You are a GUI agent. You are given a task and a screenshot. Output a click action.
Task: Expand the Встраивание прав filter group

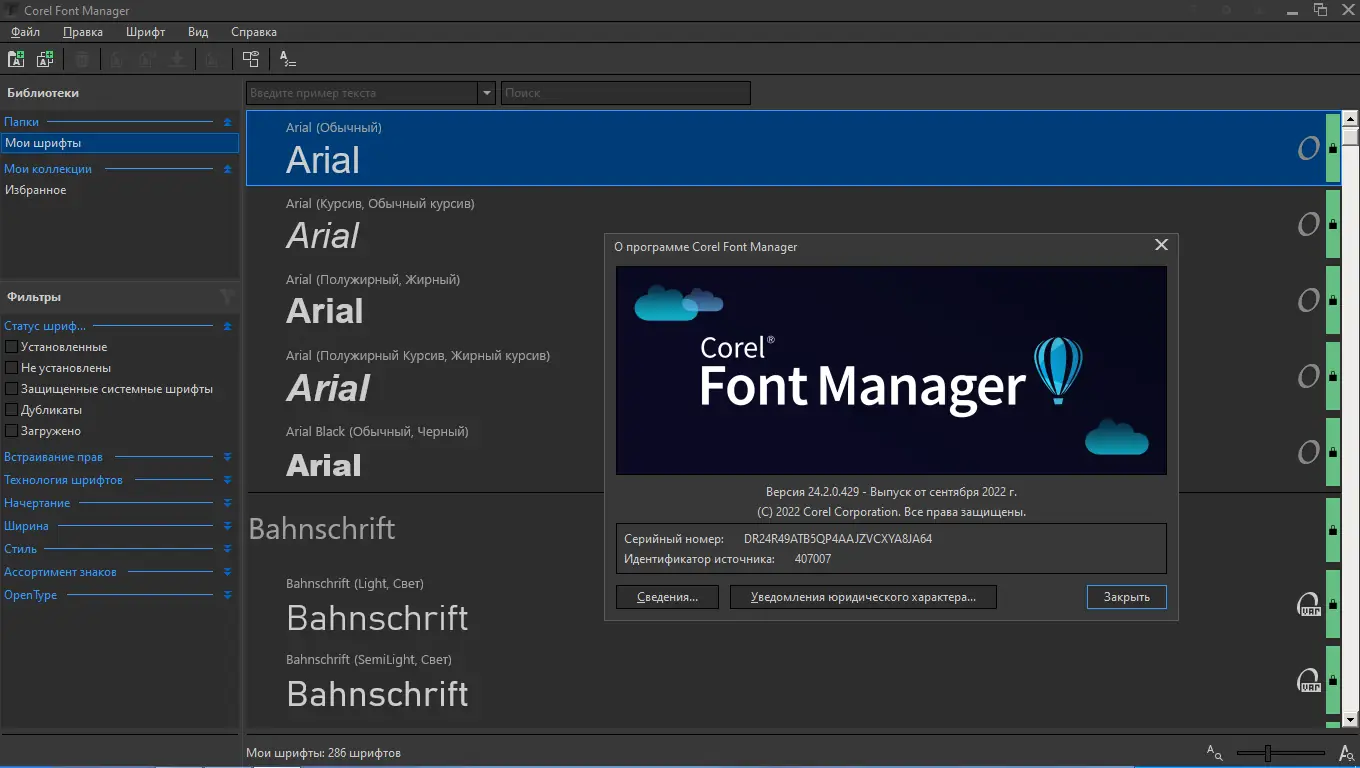[x=227, y=457]
